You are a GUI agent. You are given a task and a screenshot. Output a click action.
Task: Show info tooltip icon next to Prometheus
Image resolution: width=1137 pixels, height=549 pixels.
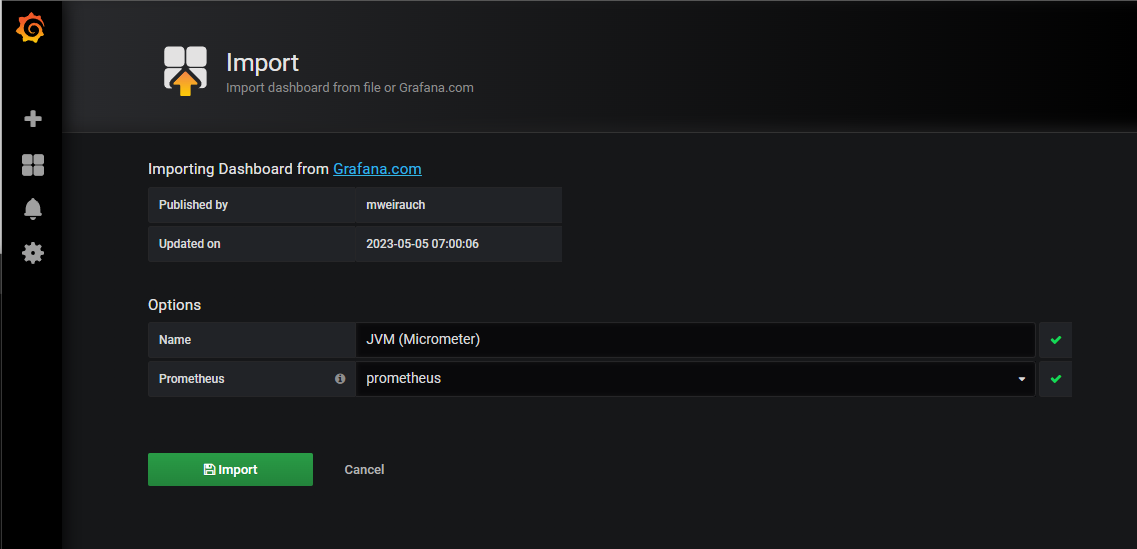[x=340, y=379]
